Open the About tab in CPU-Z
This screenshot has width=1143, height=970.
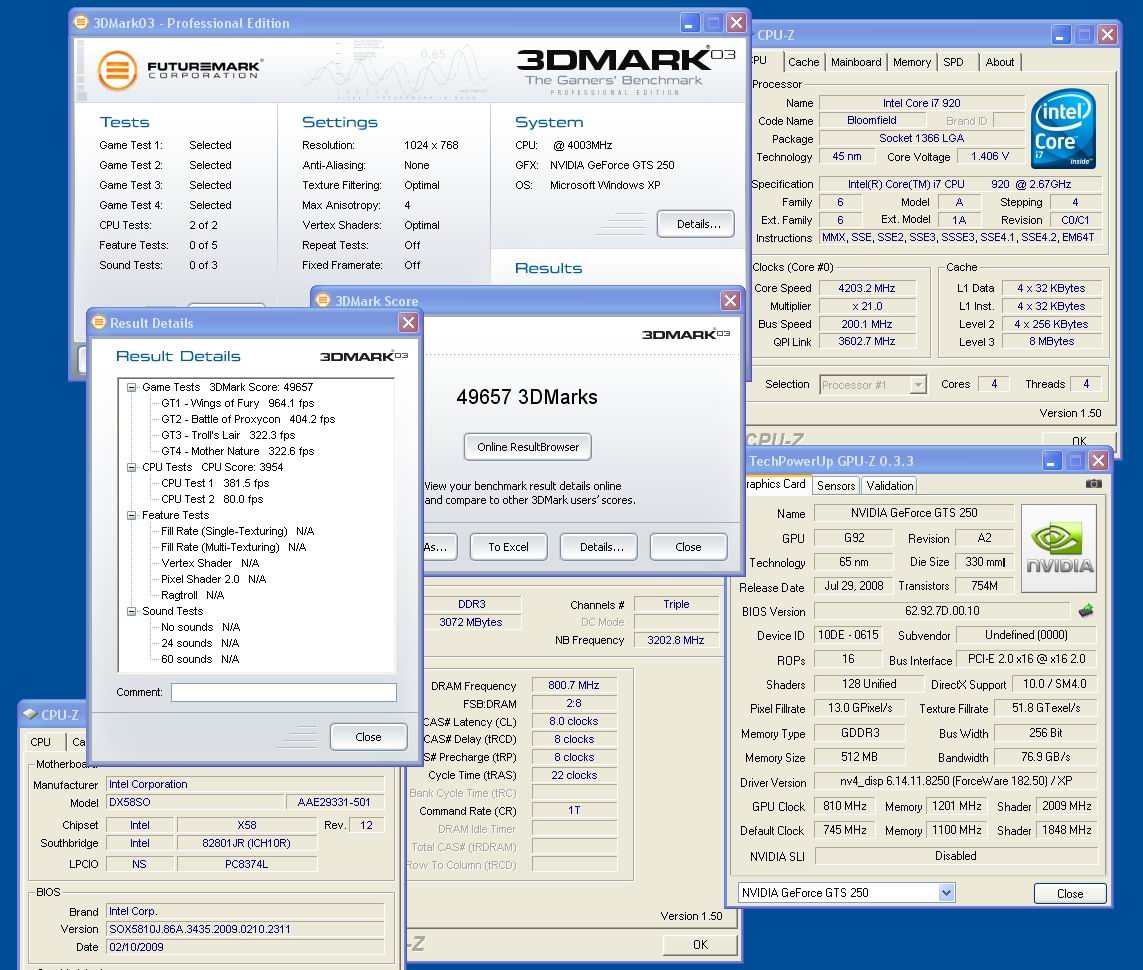(999, 62)
